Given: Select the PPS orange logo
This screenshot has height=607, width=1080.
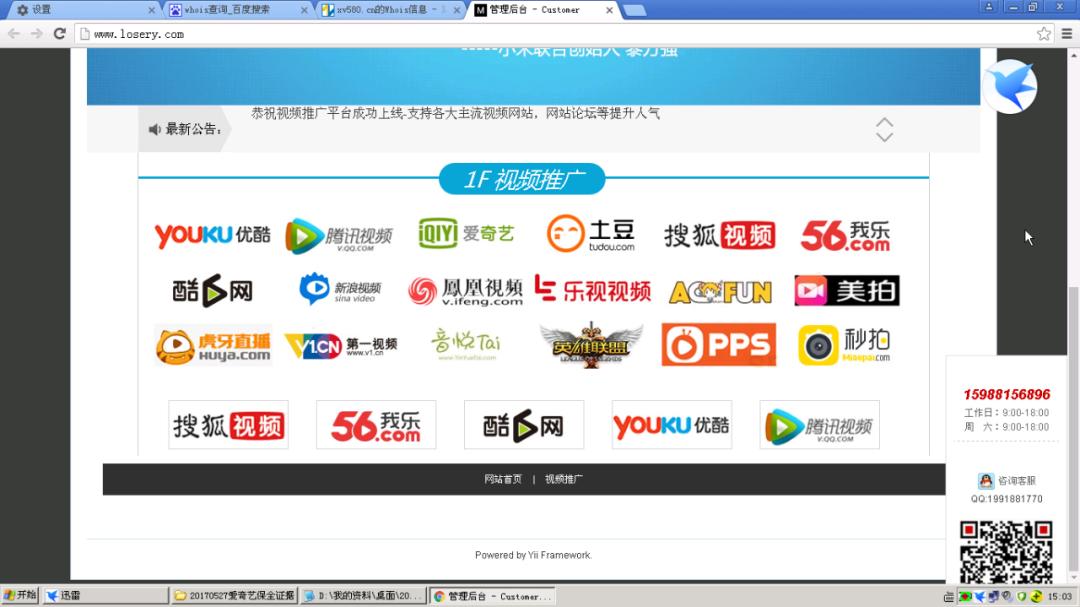Looking at the screenshot, I should (718, 345).
